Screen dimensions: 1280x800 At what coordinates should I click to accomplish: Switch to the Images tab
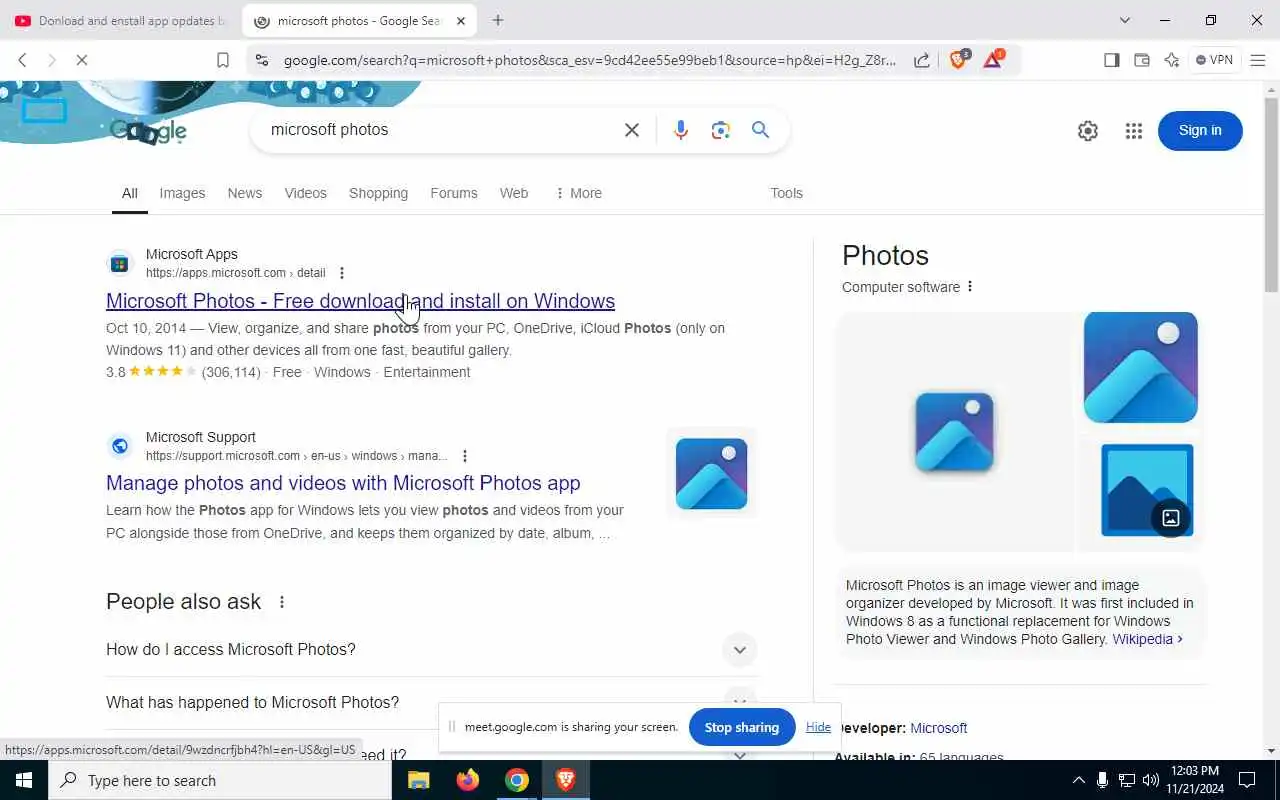click(182, 193)
